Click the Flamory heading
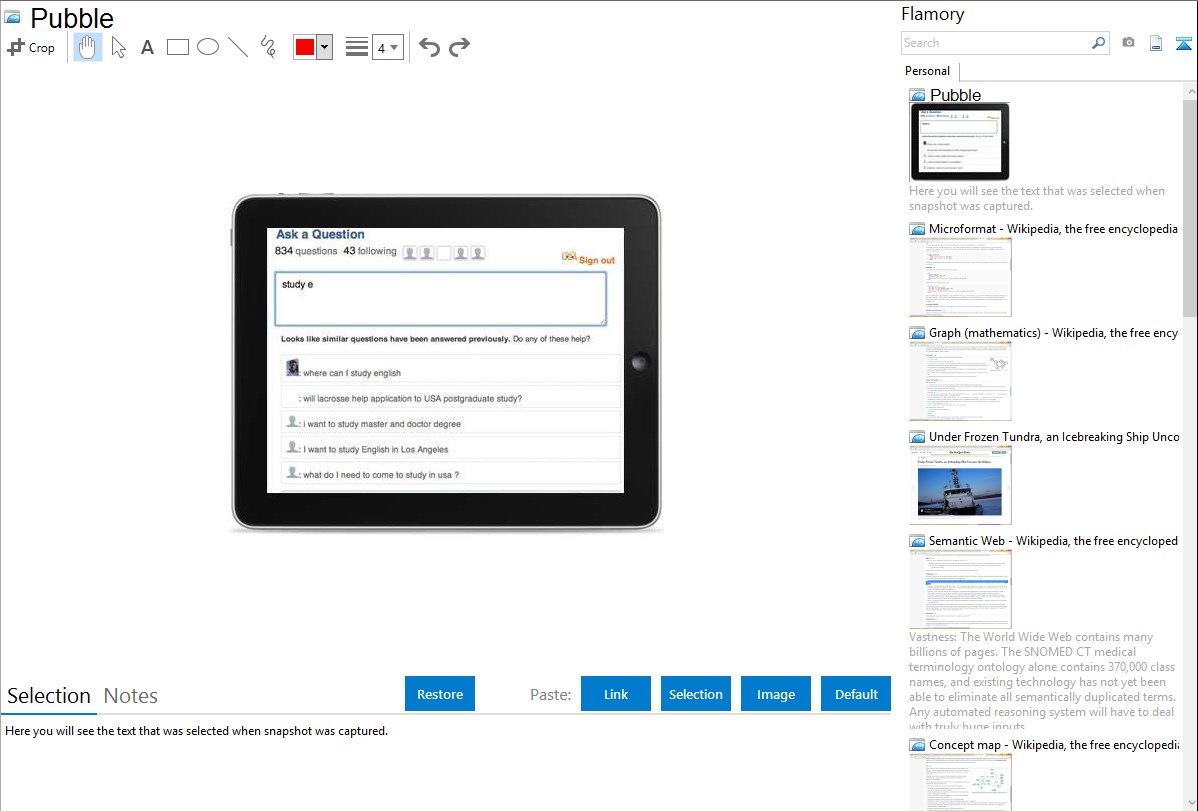Viewport: 1198px width, 811px height. pyautogui.click(x=932, y=14)
